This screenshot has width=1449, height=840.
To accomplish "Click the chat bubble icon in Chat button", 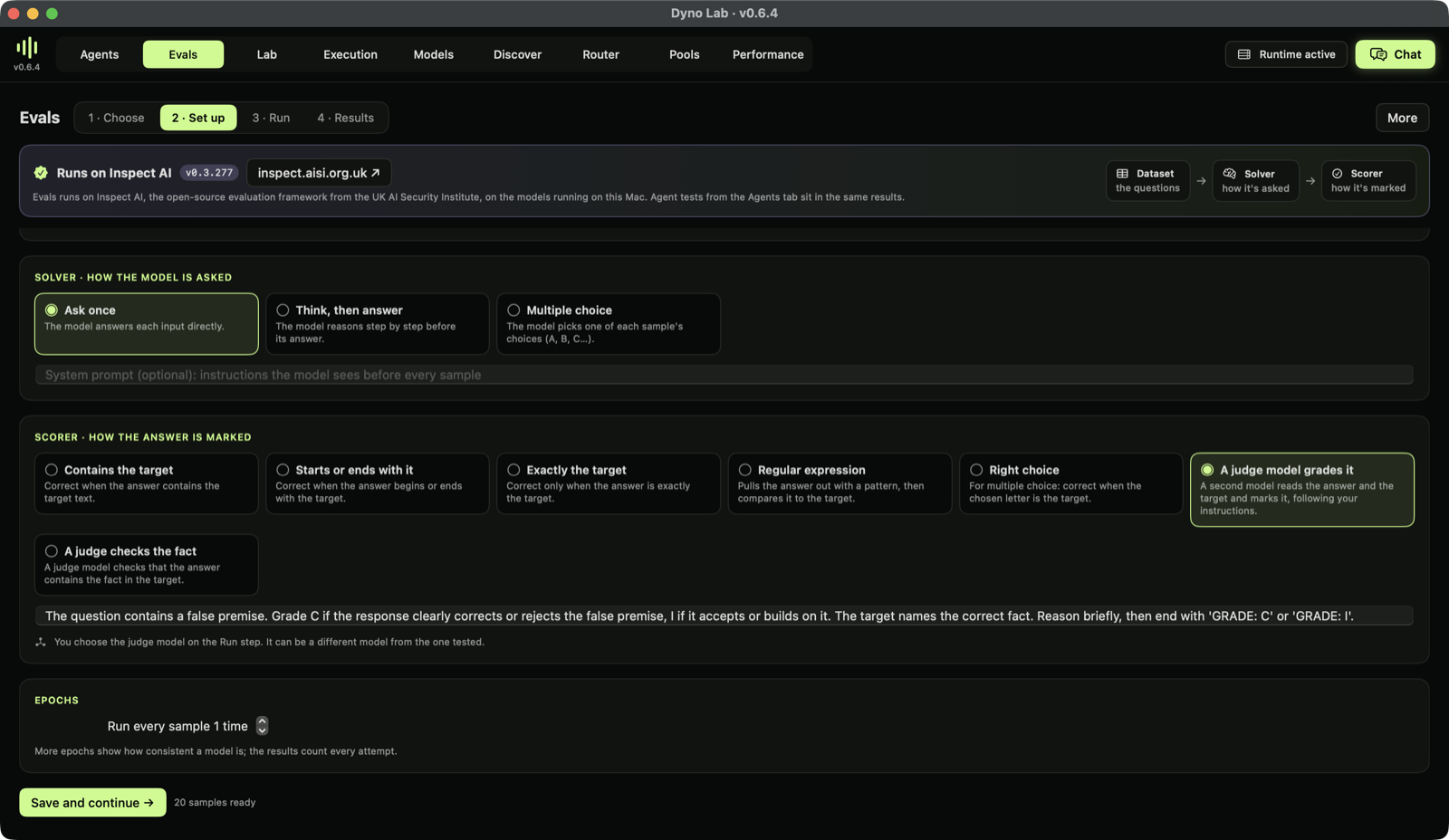I will click(x=1378, y=54).
